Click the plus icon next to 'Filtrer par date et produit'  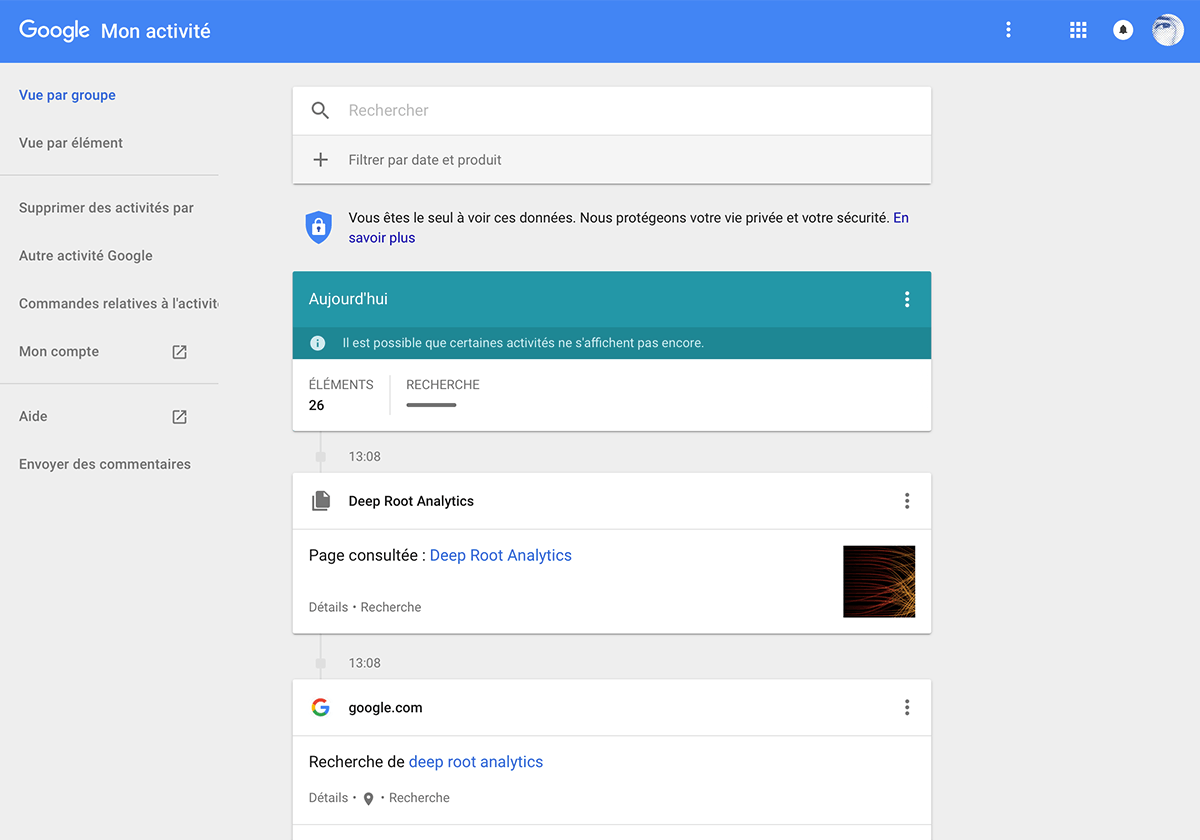click(x=320, y=159)
